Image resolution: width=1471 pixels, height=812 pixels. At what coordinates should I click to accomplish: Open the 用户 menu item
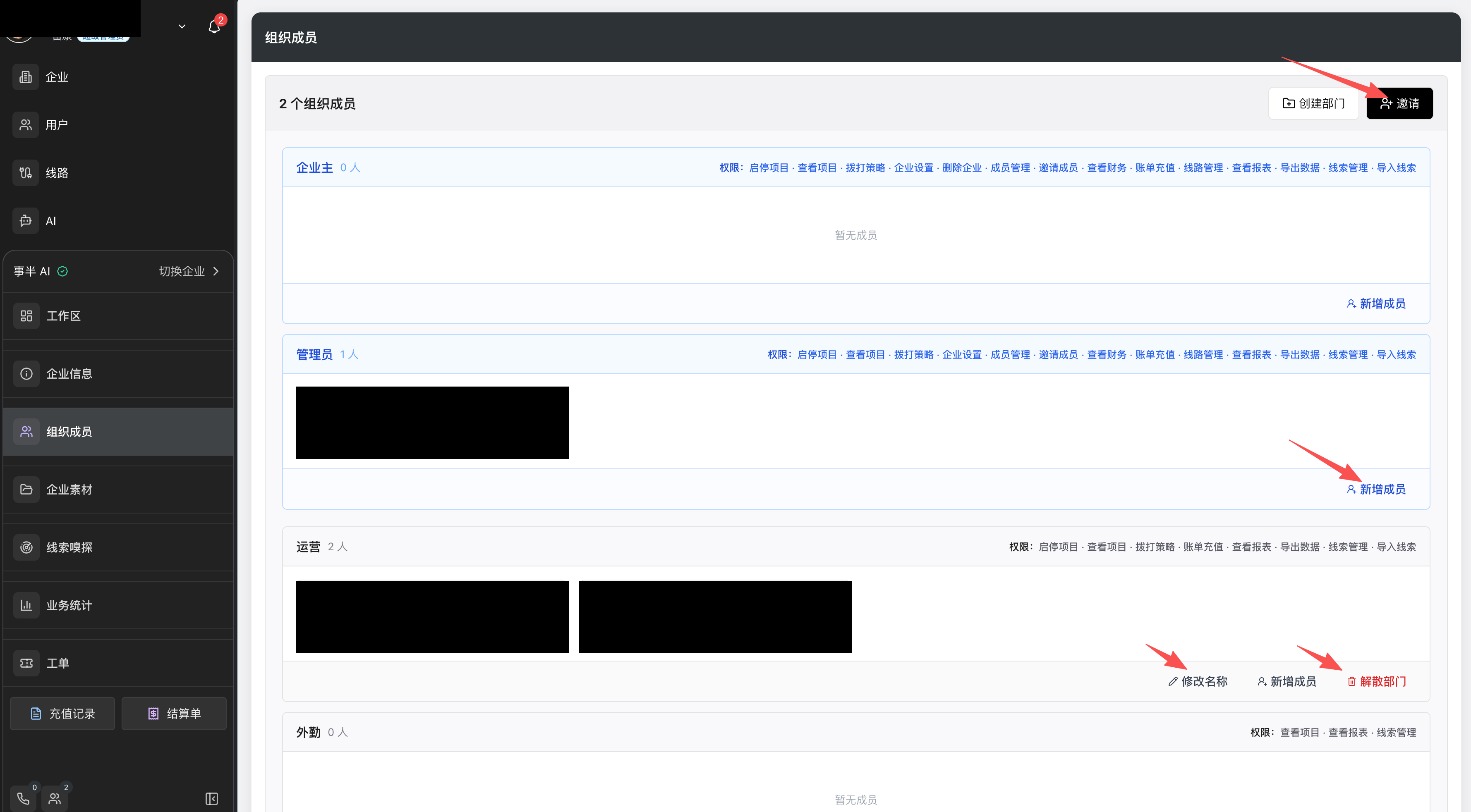tap(118, 125)
